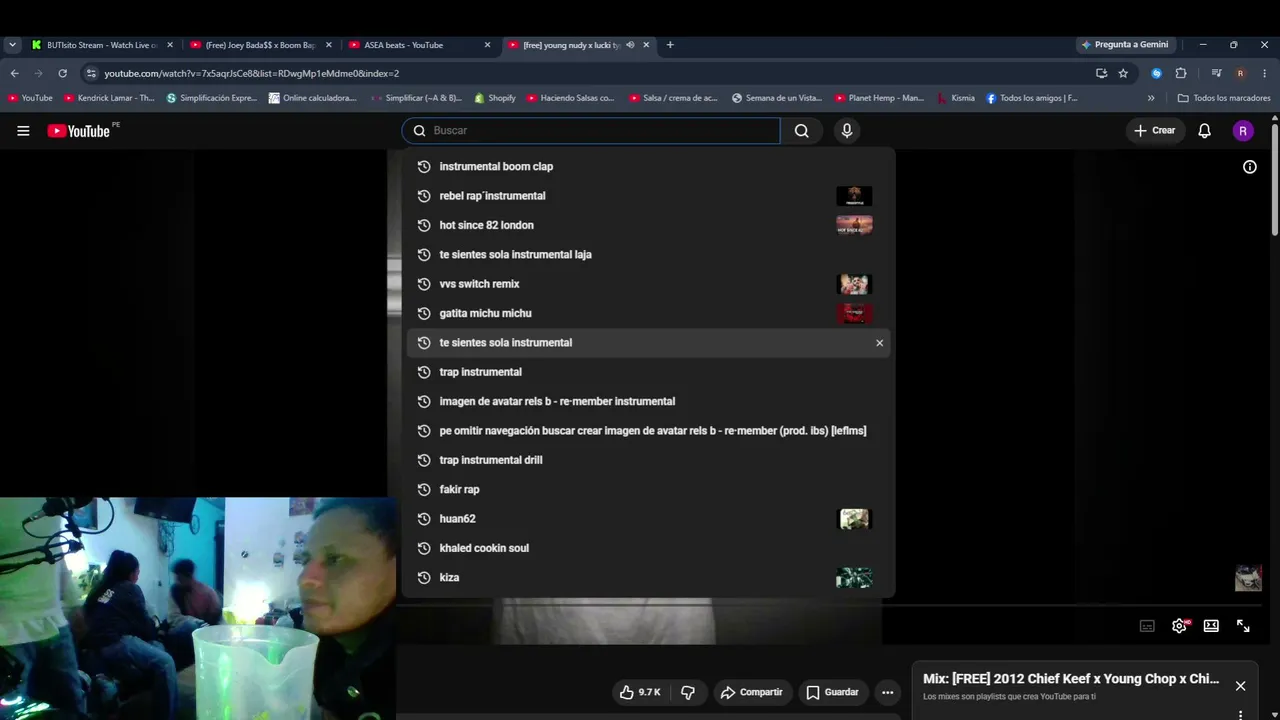This screenshot has width=1280, height=720.
Task: Open the Kendrick Lamar bookmark
Action: pos(109,98)
